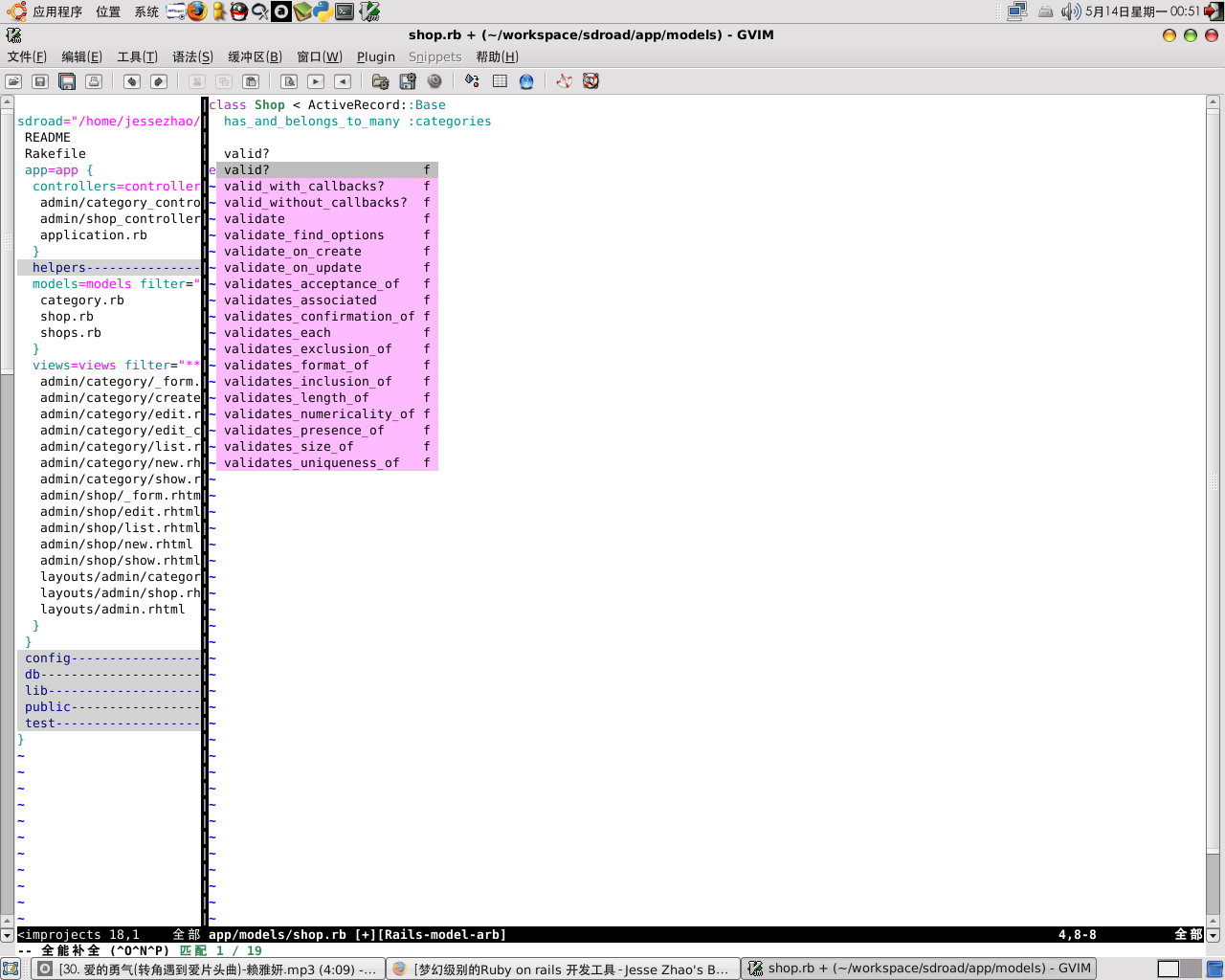The width and height of the screenshot is (1225, 980).
Task: Launch Firefox from the top panel
Action: (197, 11)
